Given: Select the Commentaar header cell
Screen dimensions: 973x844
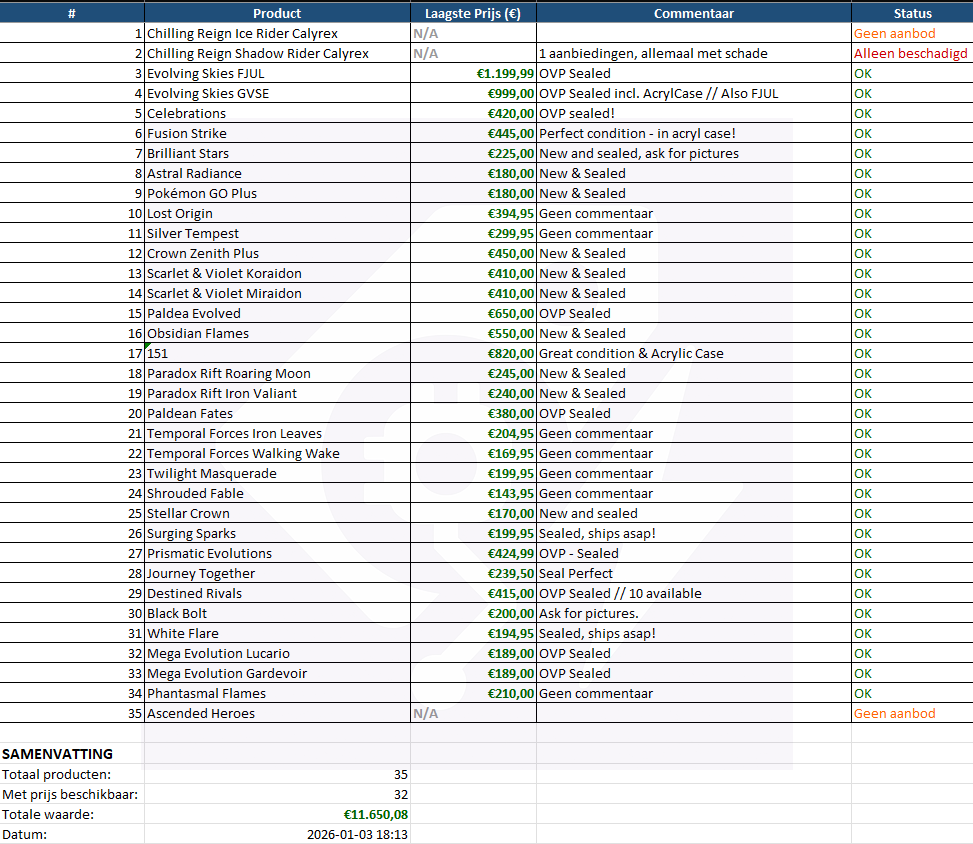Looking at the screenshot, I should (x=694, y=13).
